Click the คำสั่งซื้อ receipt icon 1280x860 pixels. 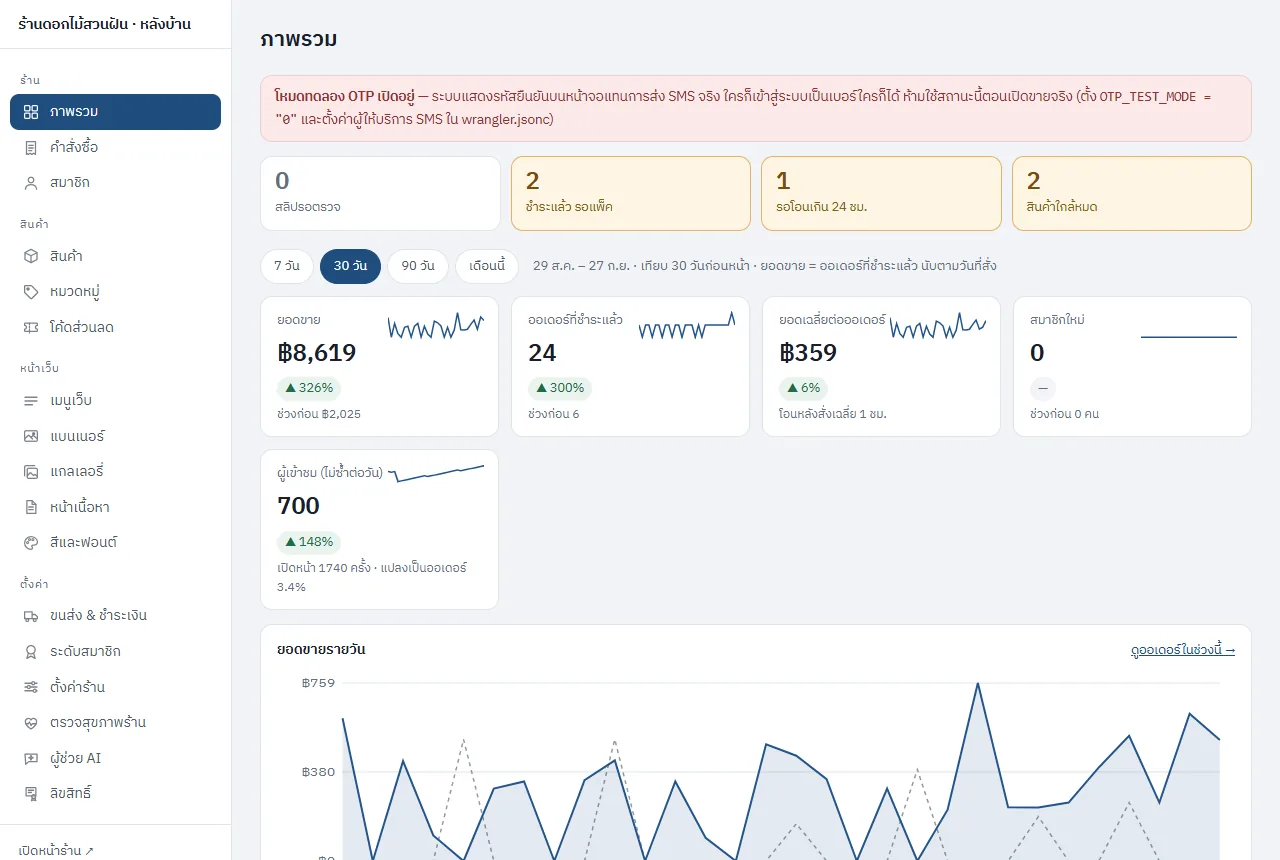tap(31, 148)
